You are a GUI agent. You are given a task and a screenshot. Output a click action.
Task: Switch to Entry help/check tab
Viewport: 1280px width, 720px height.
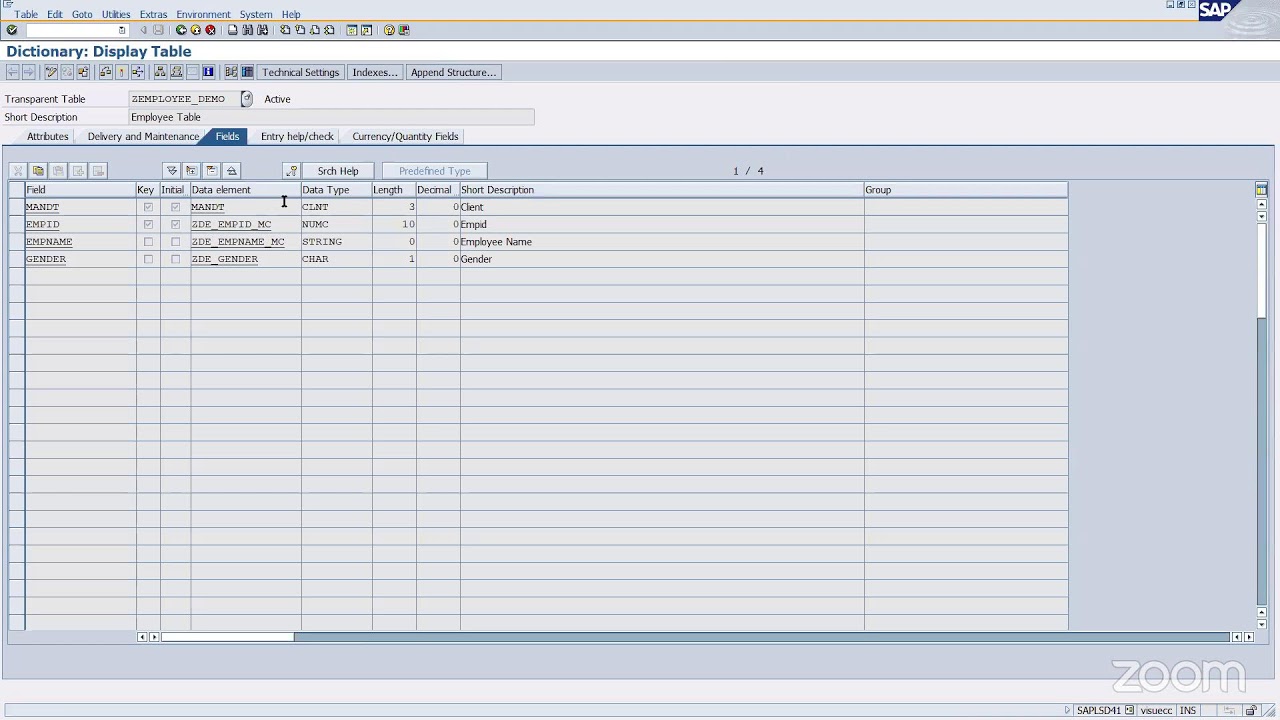click(297, 136)
